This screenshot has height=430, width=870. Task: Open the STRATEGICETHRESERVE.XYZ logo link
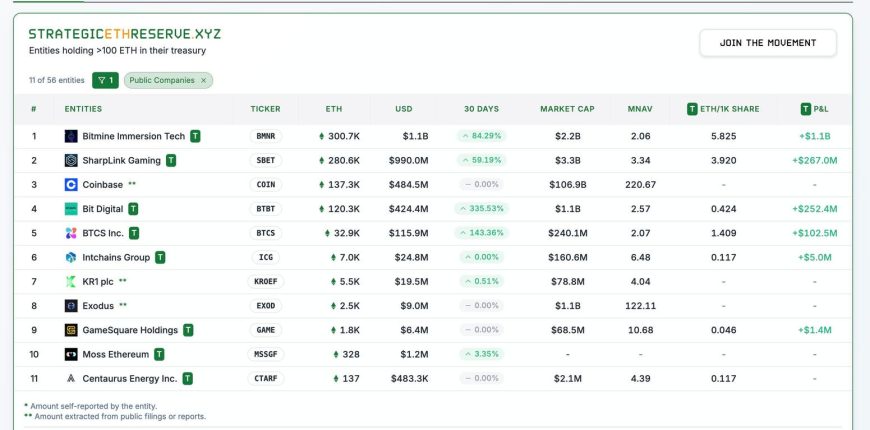pos(125,34)
